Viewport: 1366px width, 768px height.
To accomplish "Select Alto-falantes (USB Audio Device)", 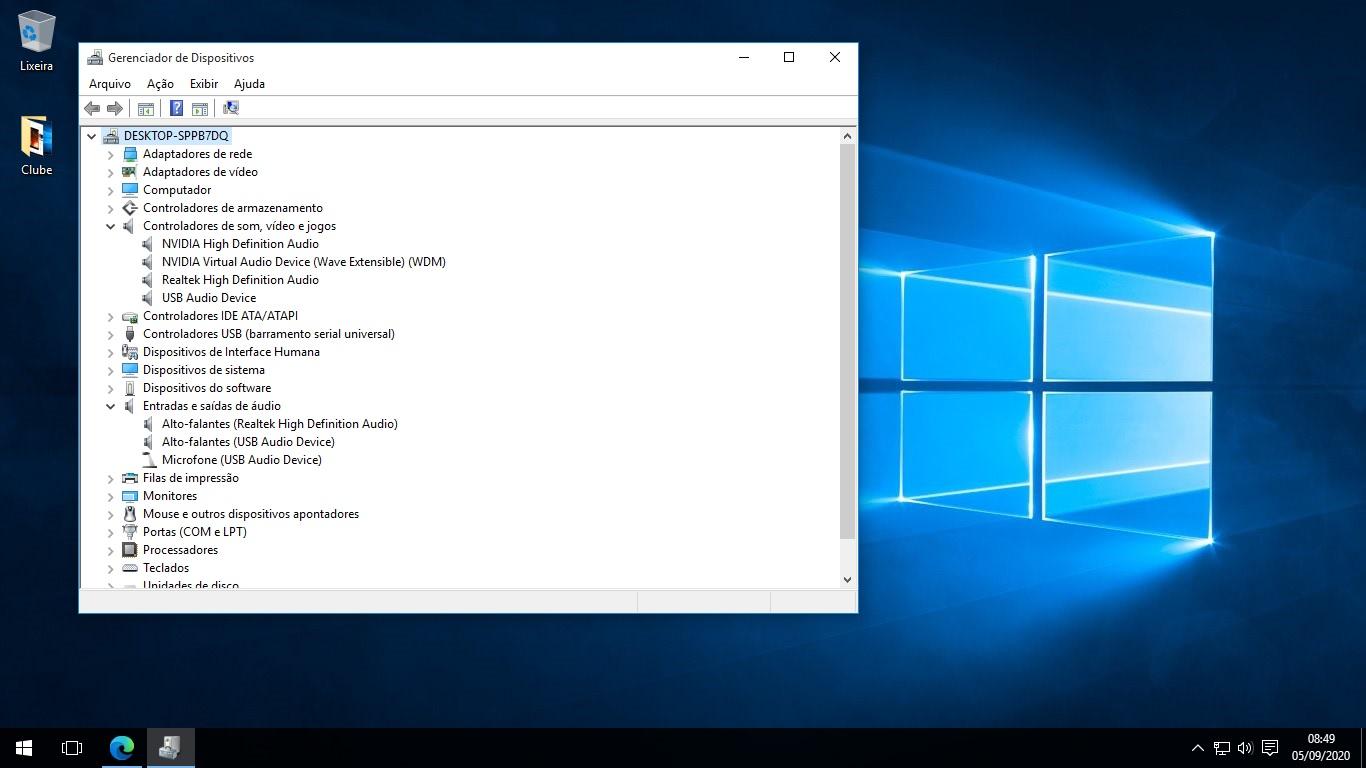I will click(248, 442).
